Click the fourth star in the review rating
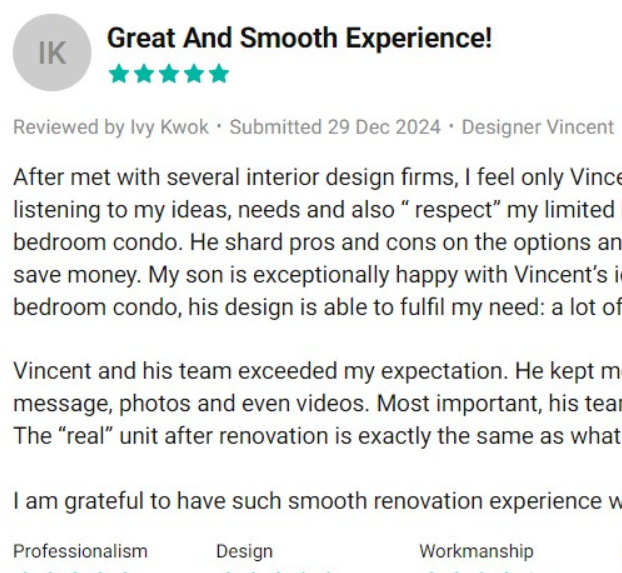The width and height of the screenshot is (622, 573). pos(194,74)
